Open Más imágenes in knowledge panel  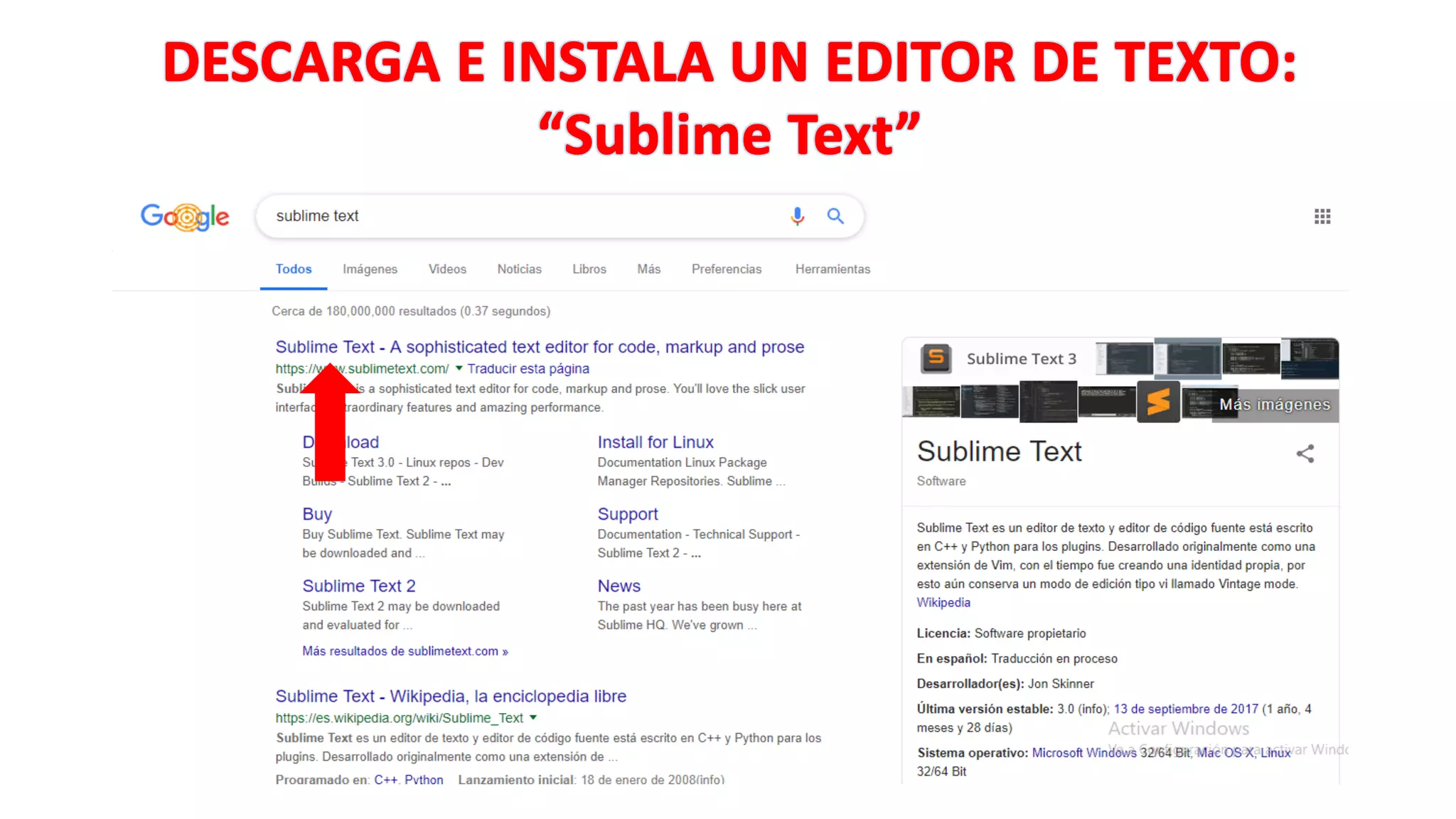pyautogui.click(x=1274, y=405)
